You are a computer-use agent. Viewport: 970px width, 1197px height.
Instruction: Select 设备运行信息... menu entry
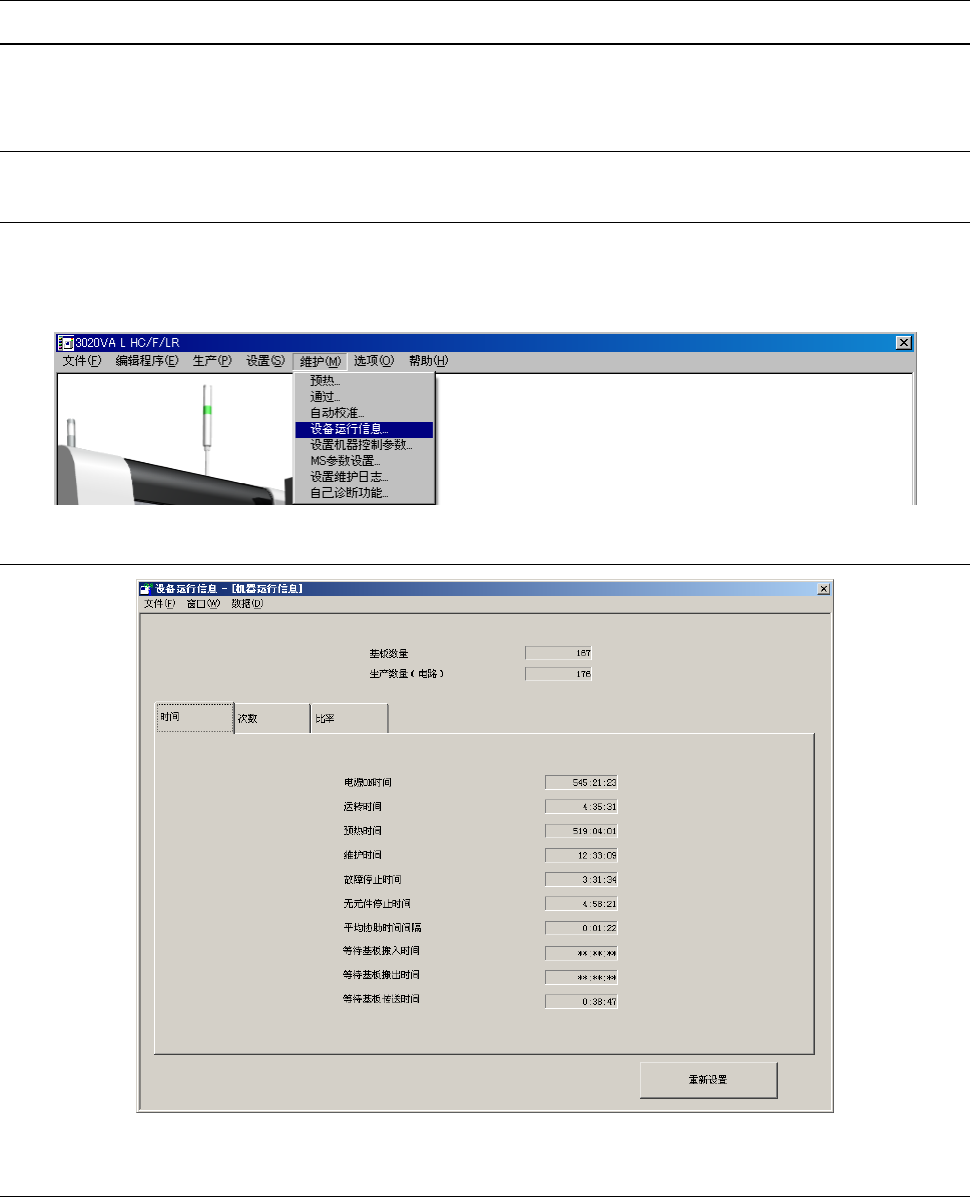pyautogui.click(x=364, y=429)
